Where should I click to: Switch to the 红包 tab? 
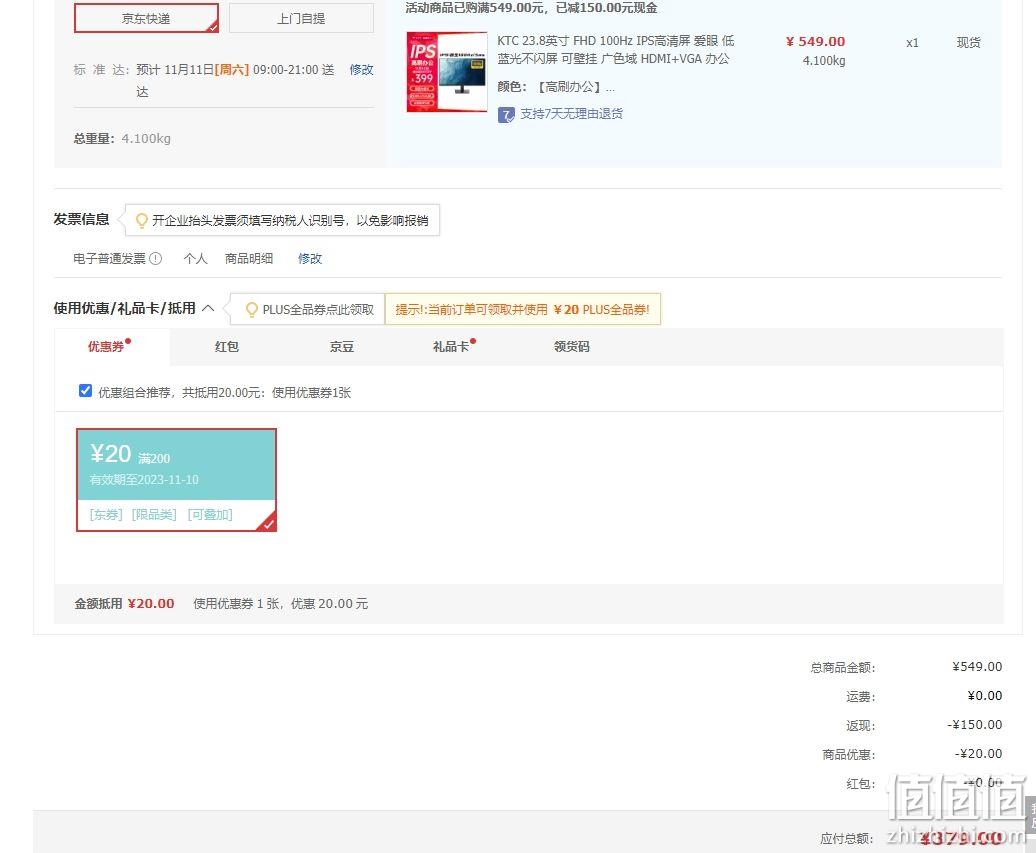227,346
